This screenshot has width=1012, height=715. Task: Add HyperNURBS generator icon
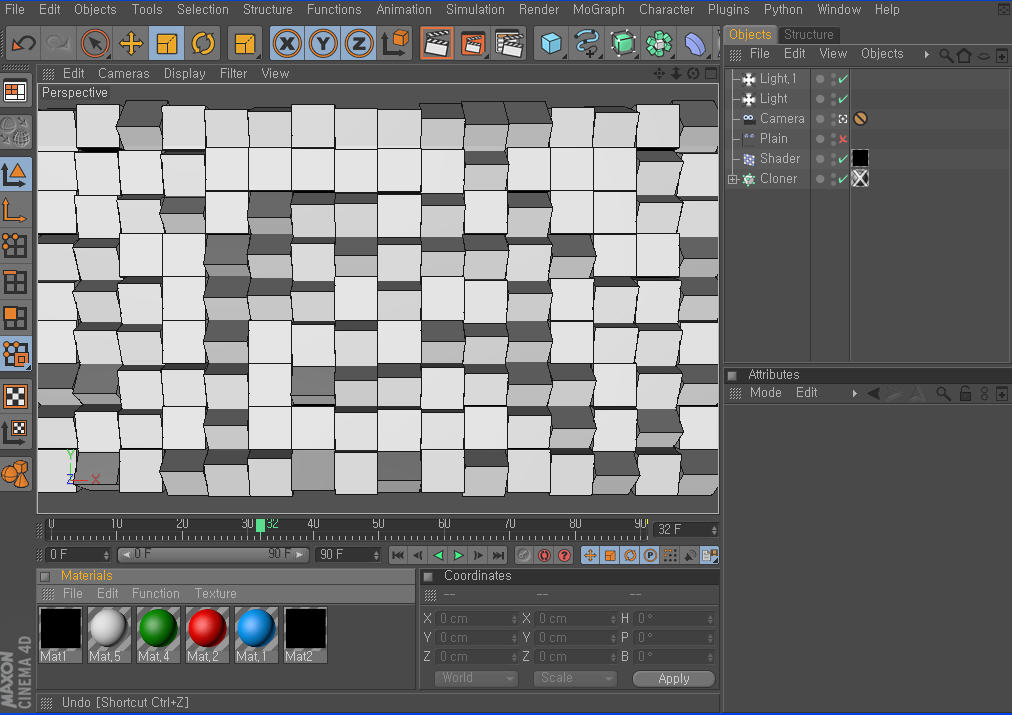(623, 43)
